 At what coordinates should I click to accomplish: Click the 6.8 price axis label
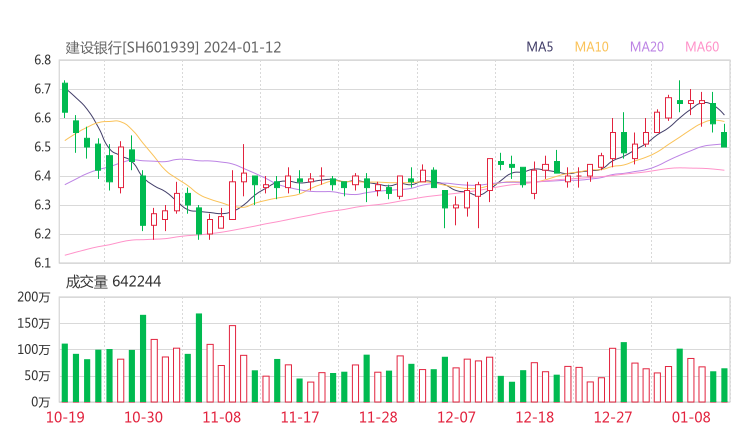[x=42, y=60]
